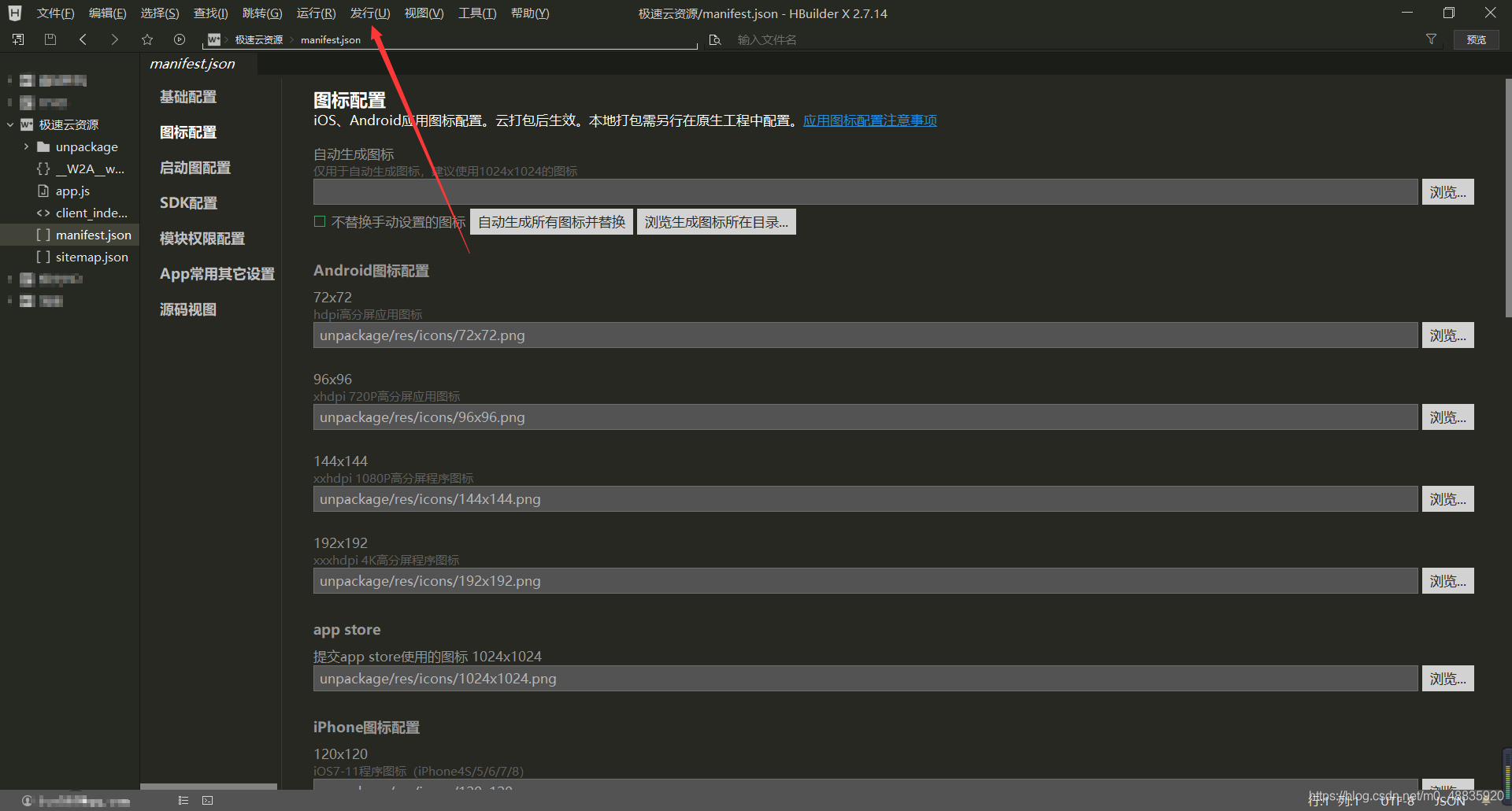Switch to App常用其它设置 section
This screenshot has width=1512, height=811.
tap(217, 274)
